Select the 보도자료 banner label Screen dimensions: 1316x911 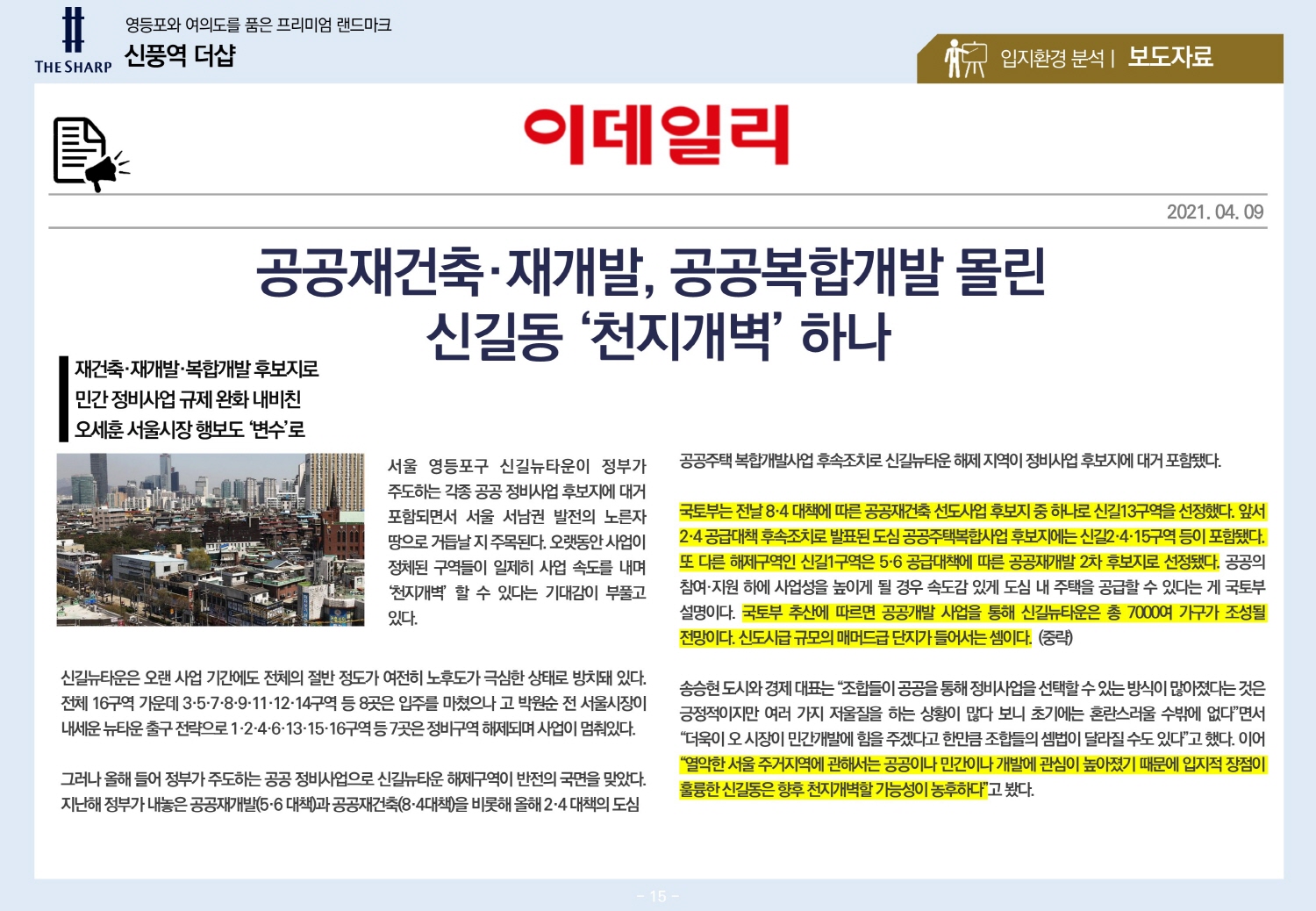1170,57
